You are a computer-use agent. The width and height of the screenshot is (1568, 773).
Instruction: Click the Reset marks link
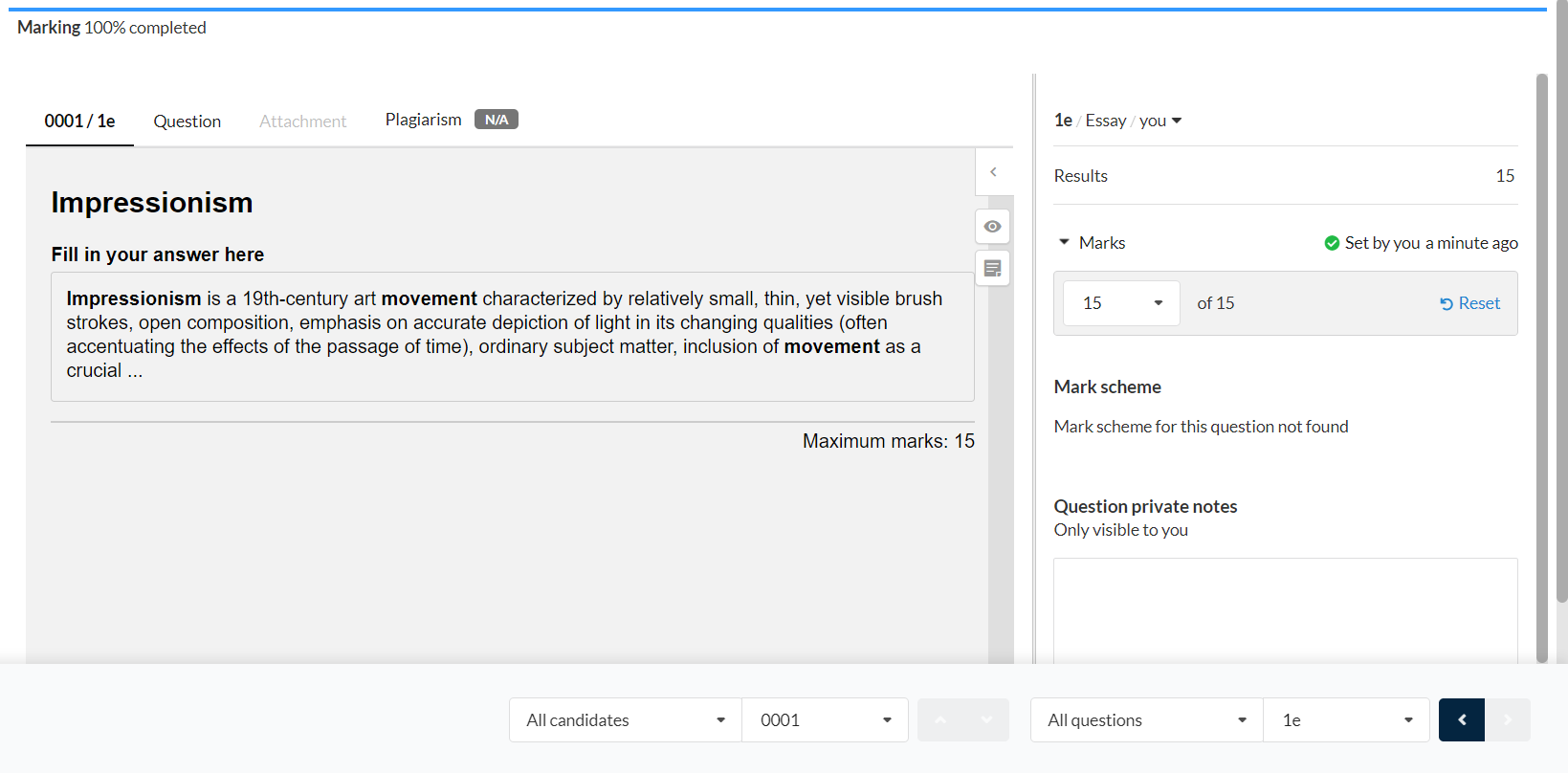pos(1470,303)
